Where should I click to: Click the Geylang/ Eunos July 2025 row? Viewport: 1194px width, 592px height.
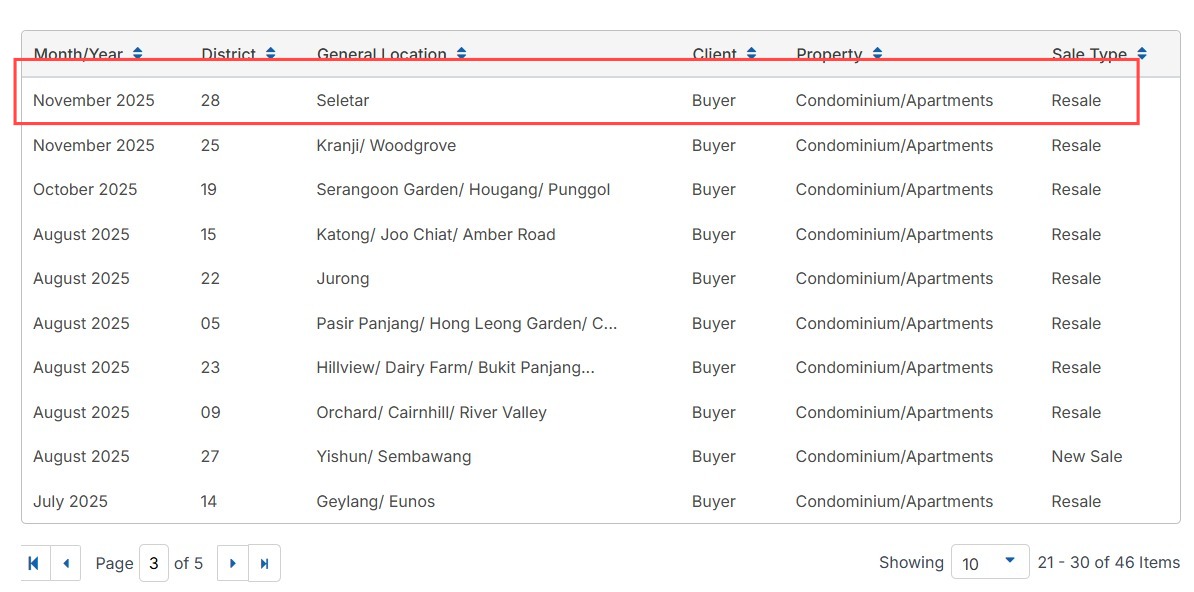pos(601,501)
